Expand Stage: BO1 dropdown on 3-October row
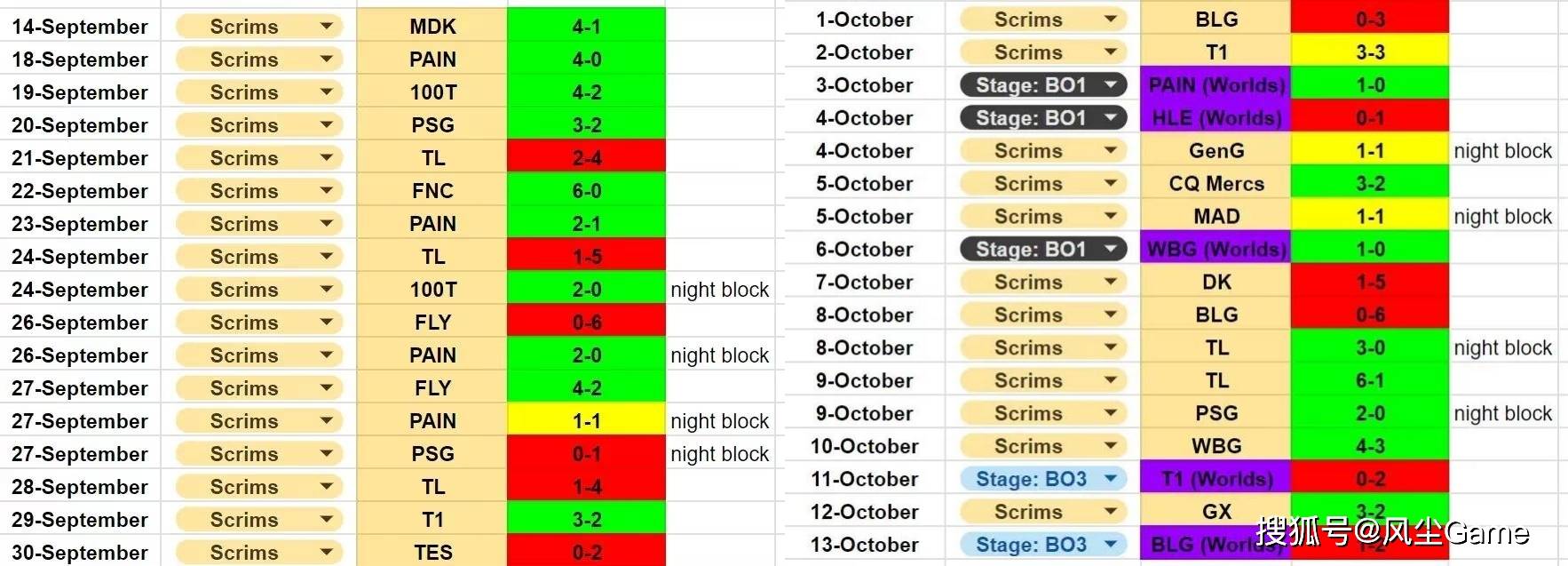 pyautogui.click(x=1110, y=85)
